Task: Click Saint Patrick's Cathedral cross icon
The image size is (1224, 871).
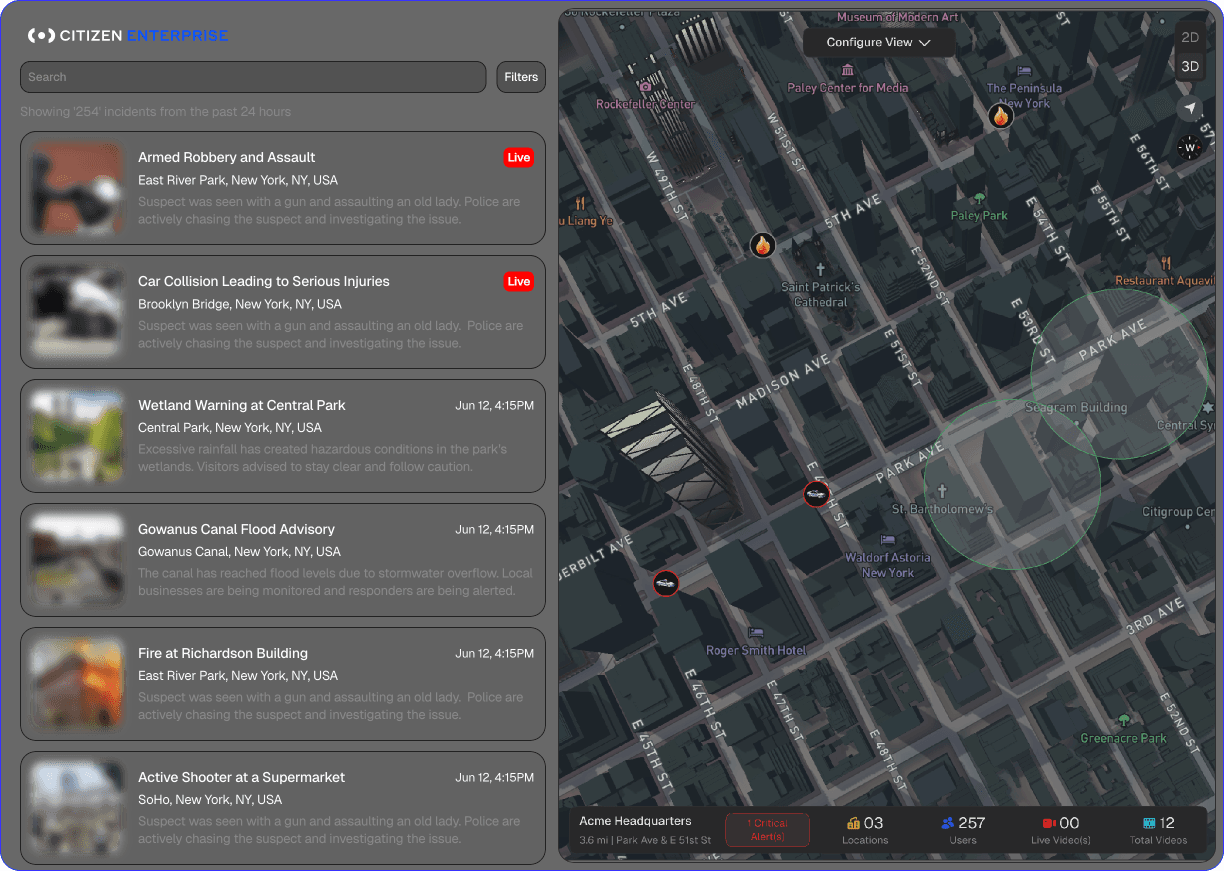Action: (821, 270)
